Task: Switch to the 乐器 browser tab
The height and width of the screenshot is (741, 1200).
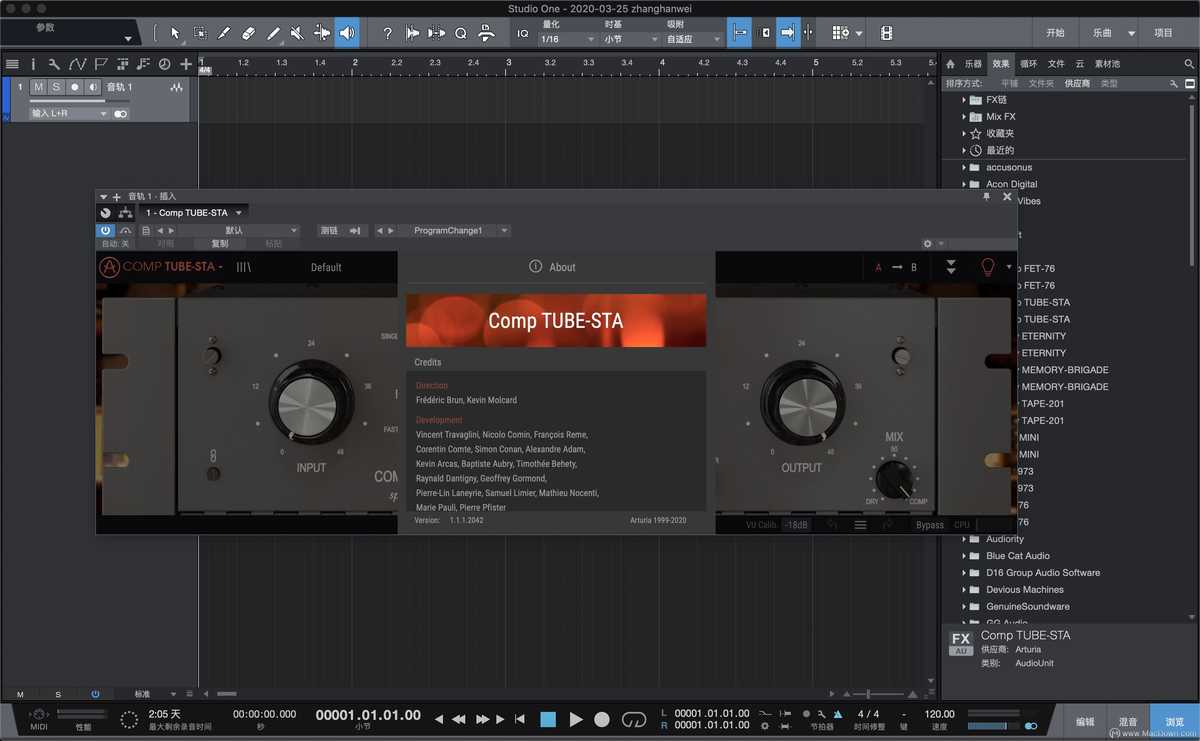Action: point(973,64)
